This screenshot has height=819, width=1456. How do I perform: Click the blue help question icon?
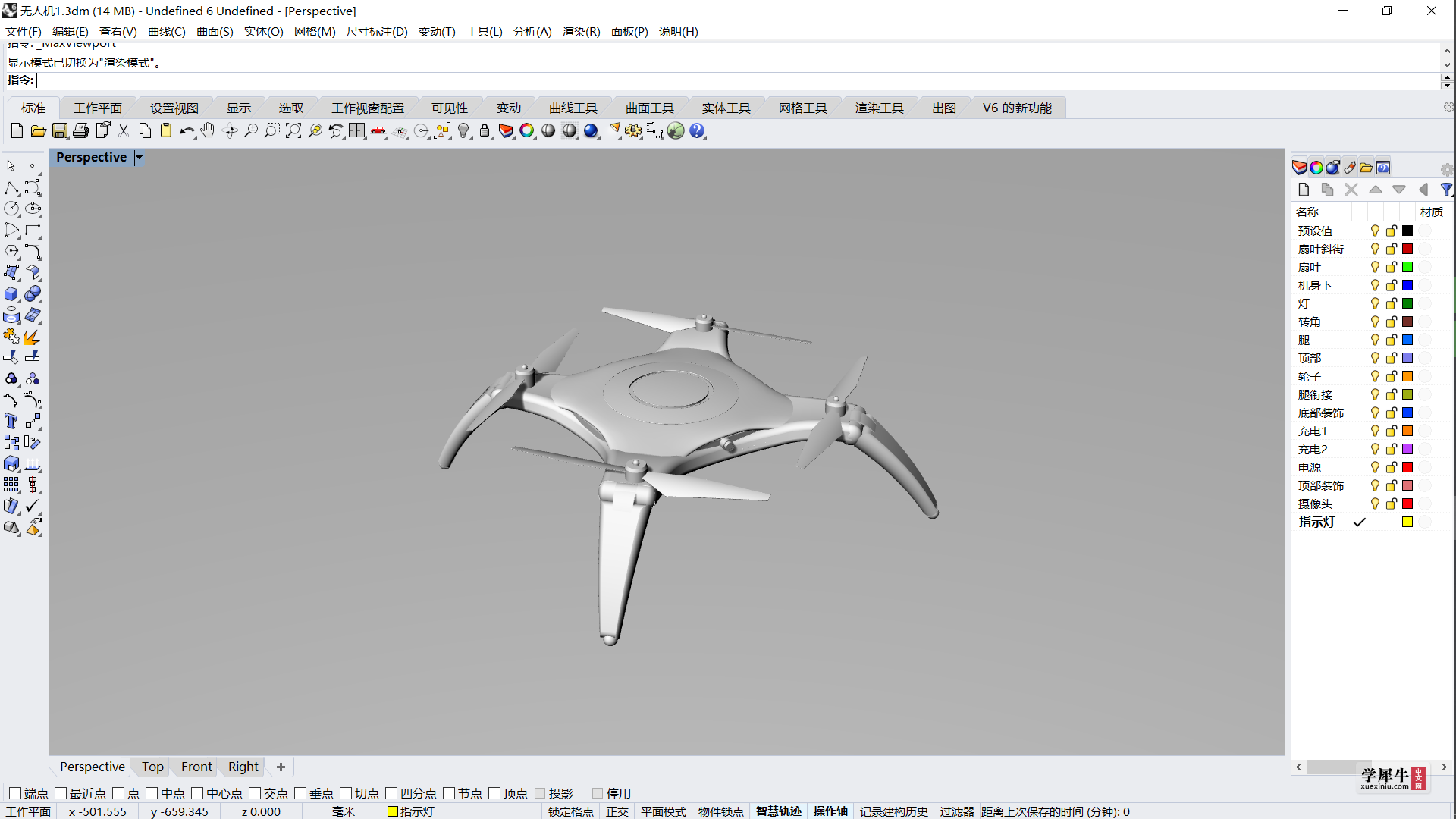coord(697,131)
